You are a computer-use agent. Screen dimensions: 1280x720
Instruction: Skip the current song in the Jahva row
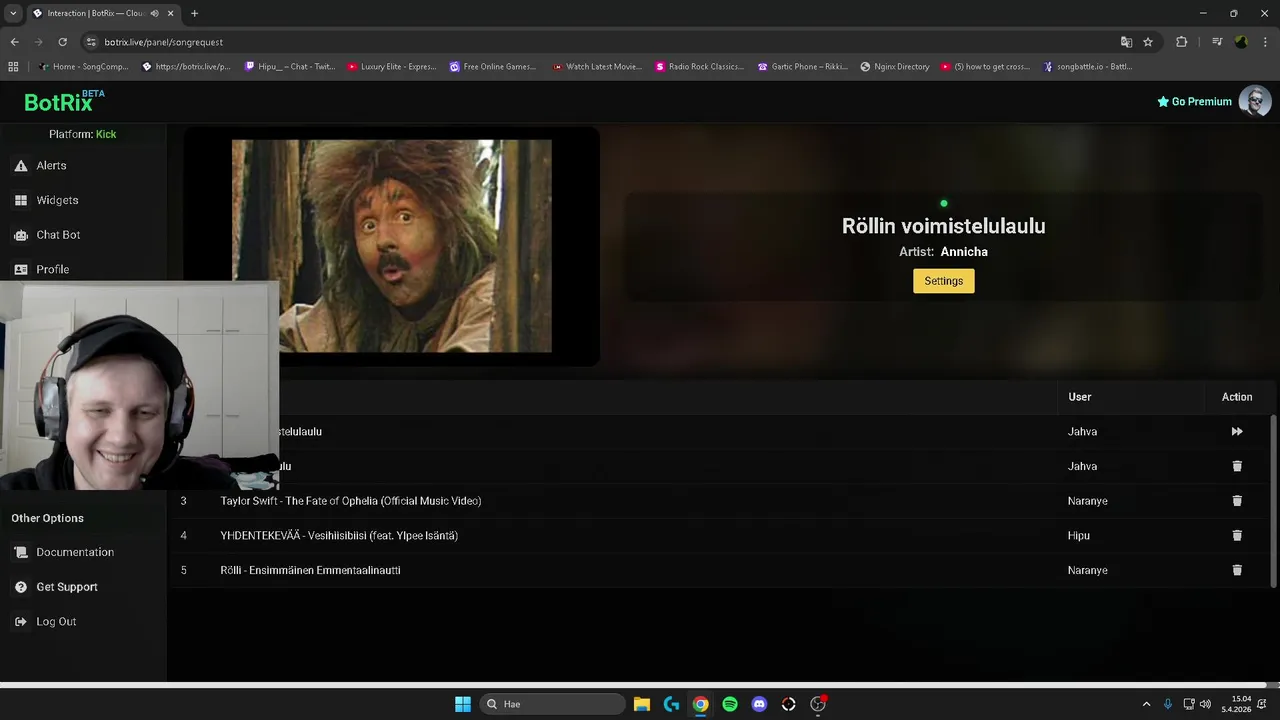(x=1237, y=432)
